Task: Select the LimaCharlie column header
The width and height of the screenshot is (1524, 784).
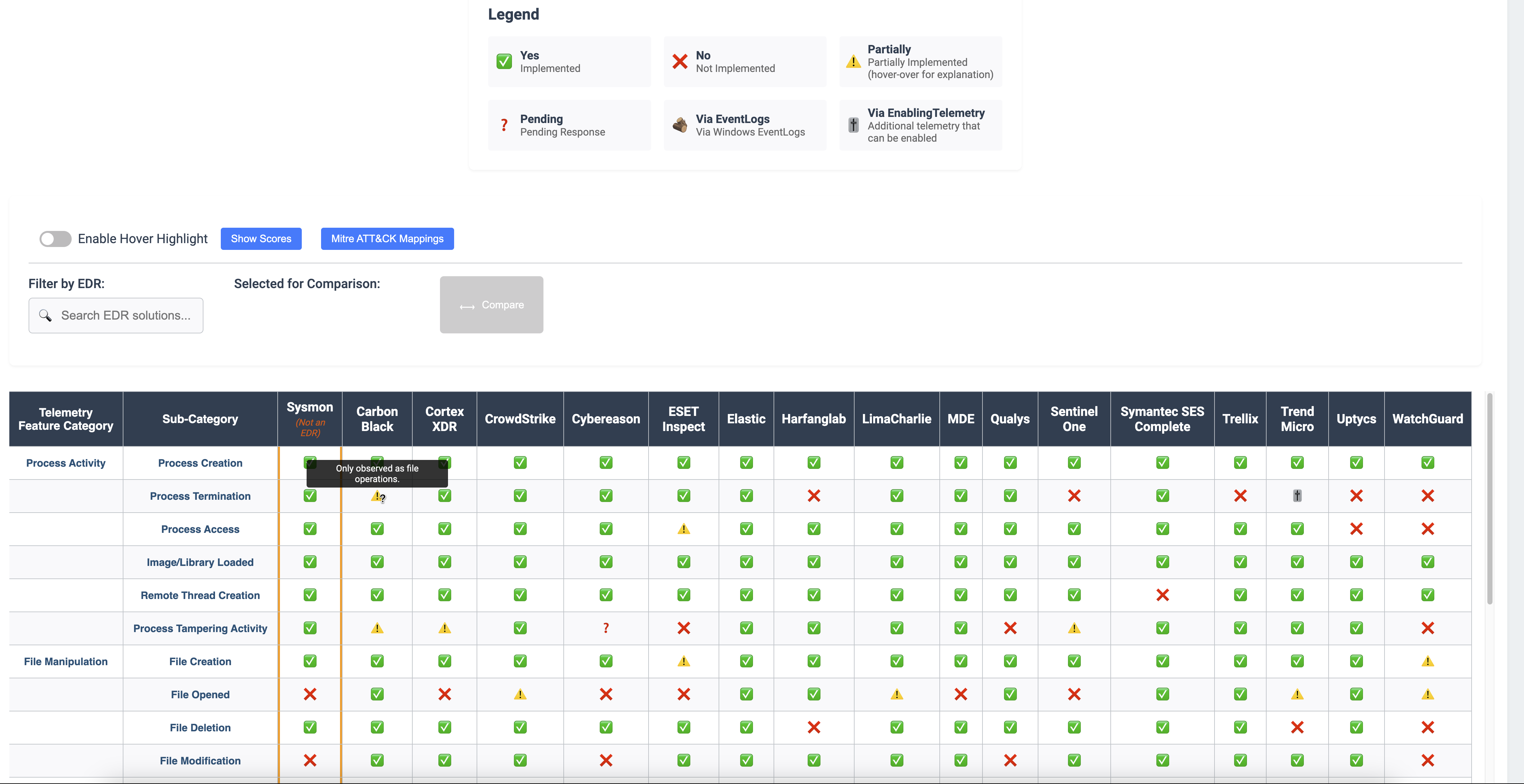Action: coord(896,418)
